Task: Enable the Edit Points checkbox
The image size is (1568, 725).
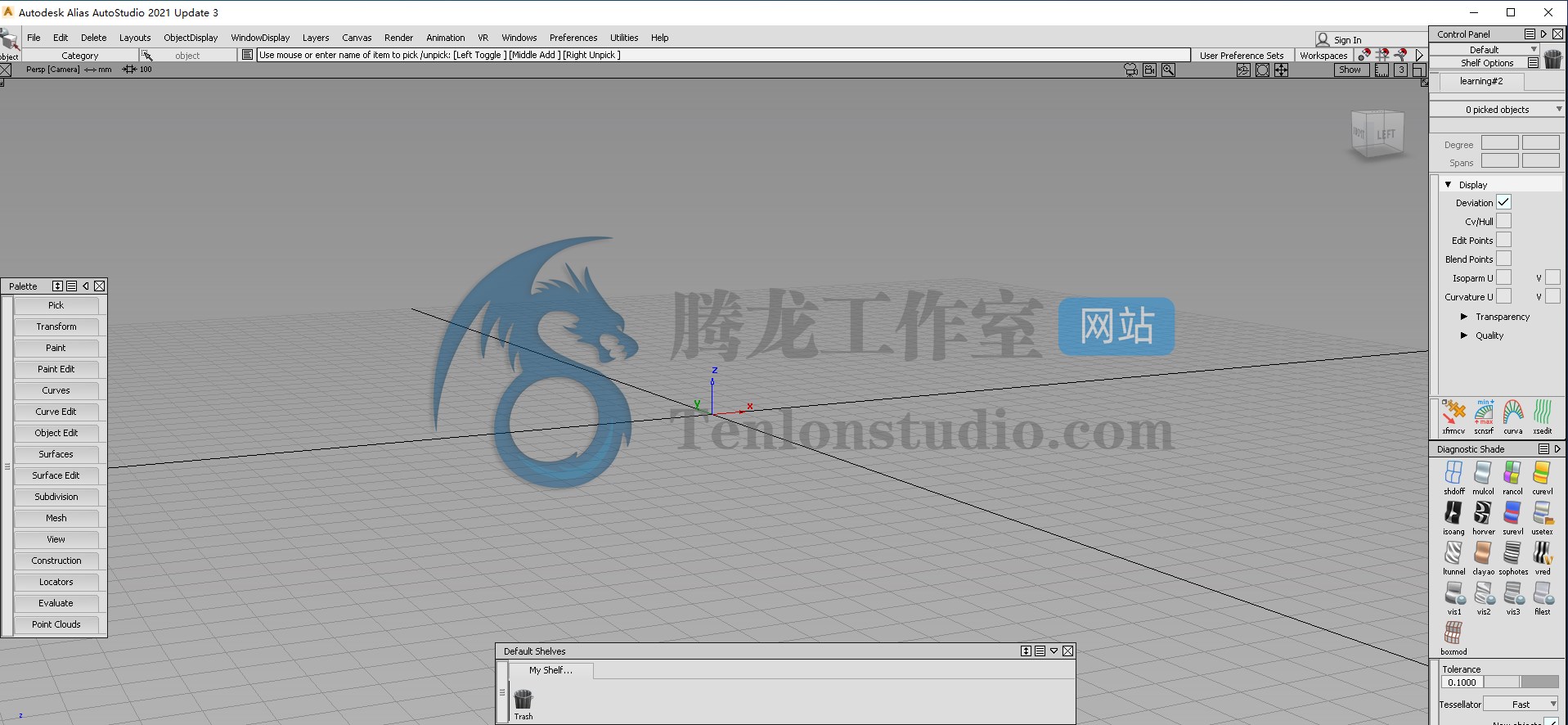Action: [1503, 240]
